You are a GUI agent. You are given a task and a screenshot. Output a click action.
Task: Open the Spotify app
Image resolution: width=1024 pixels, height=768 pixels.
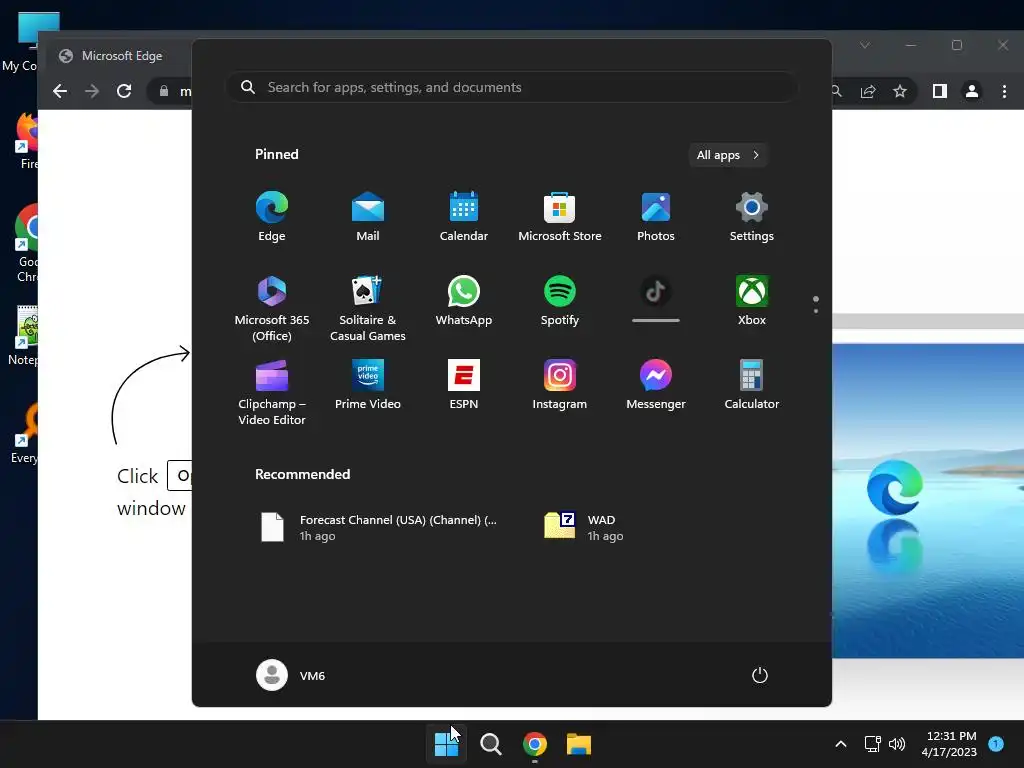(x=560, y=301)
